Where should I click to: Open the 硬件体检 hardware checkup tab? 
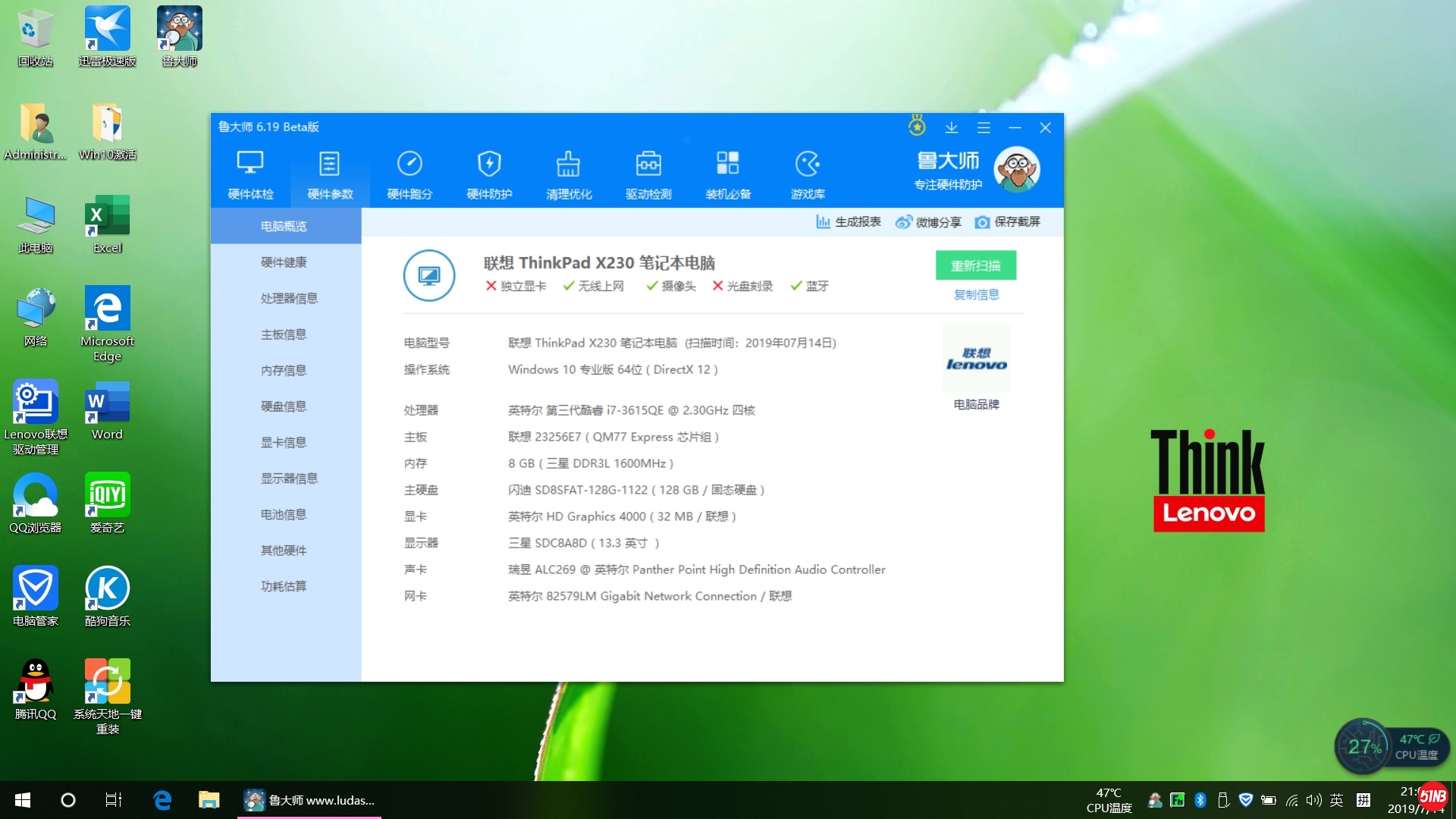pos(250,174)
